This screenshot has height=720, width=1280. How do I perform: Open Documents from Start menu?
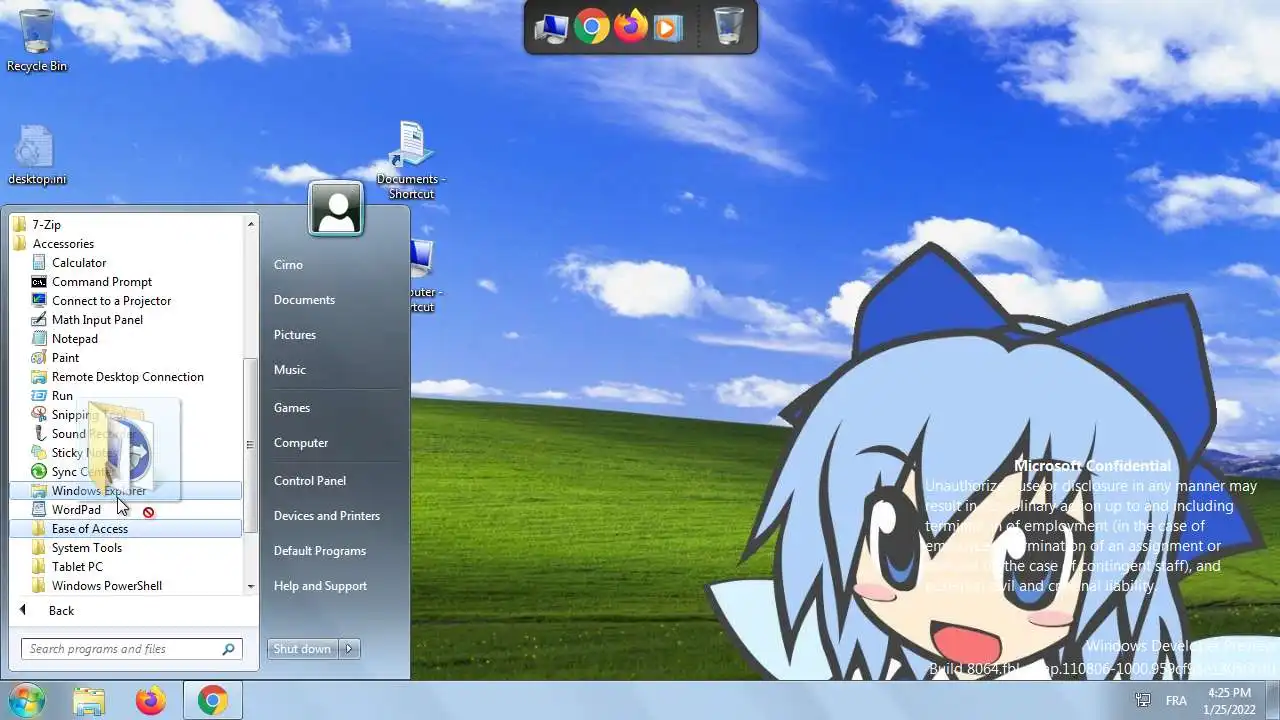tap(304, 300)
